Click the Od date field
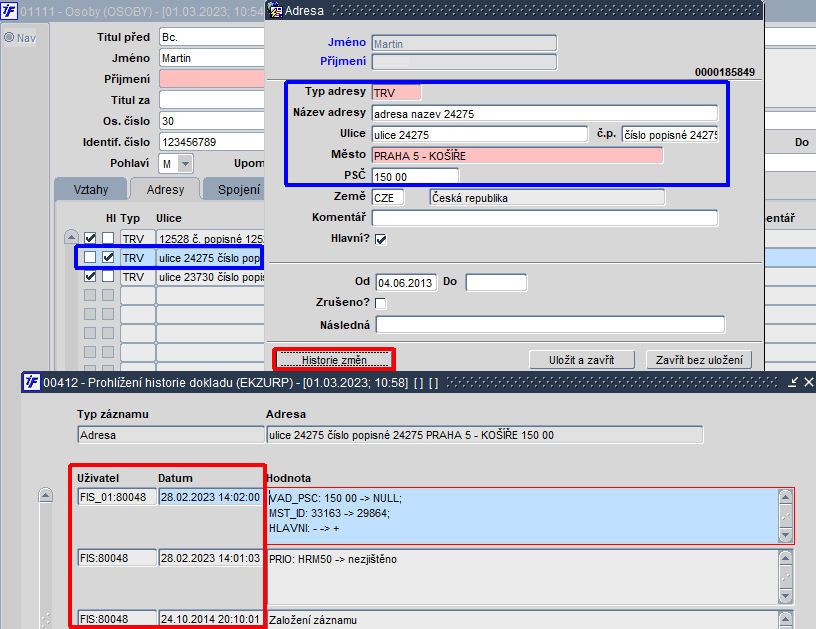Screen dimensions: 816x629 click(x=406, y=283)
